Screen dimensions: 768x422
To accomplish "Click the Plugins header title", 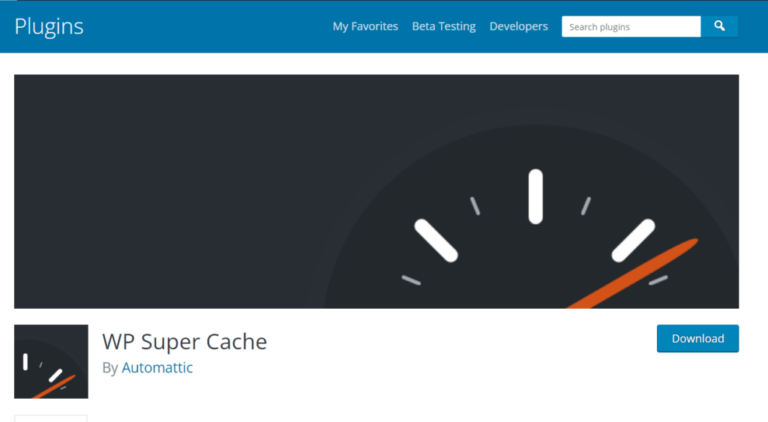I will [49, 26].
